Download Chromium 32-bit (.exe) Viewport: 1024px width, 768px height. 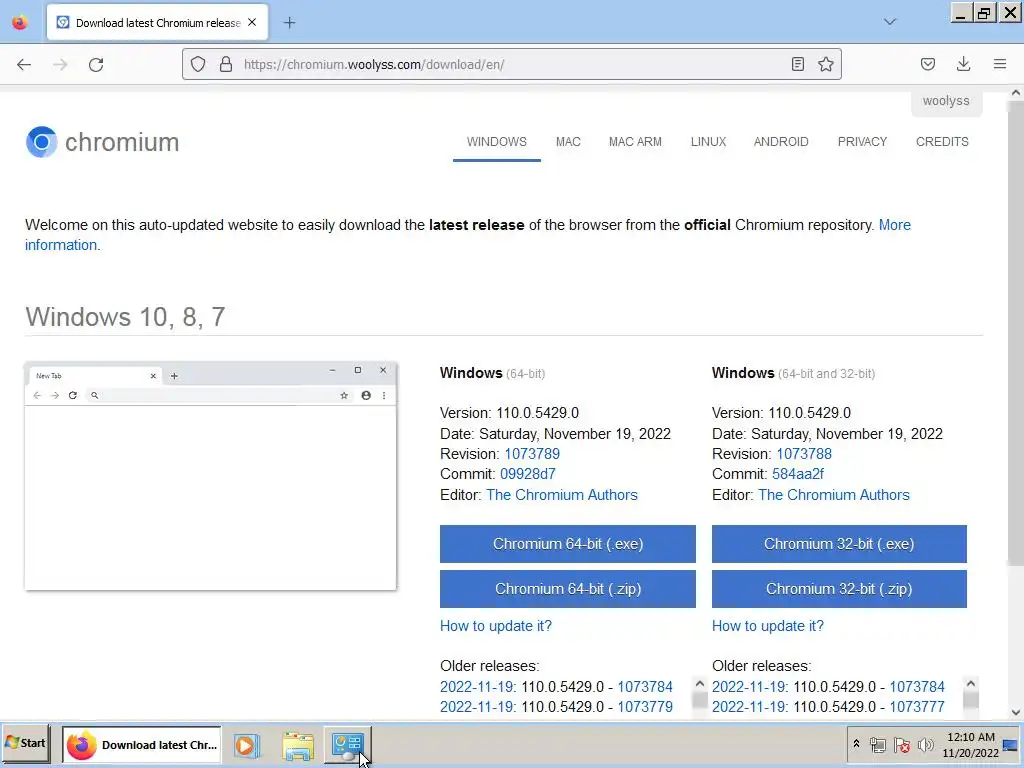tap(839, 544)
